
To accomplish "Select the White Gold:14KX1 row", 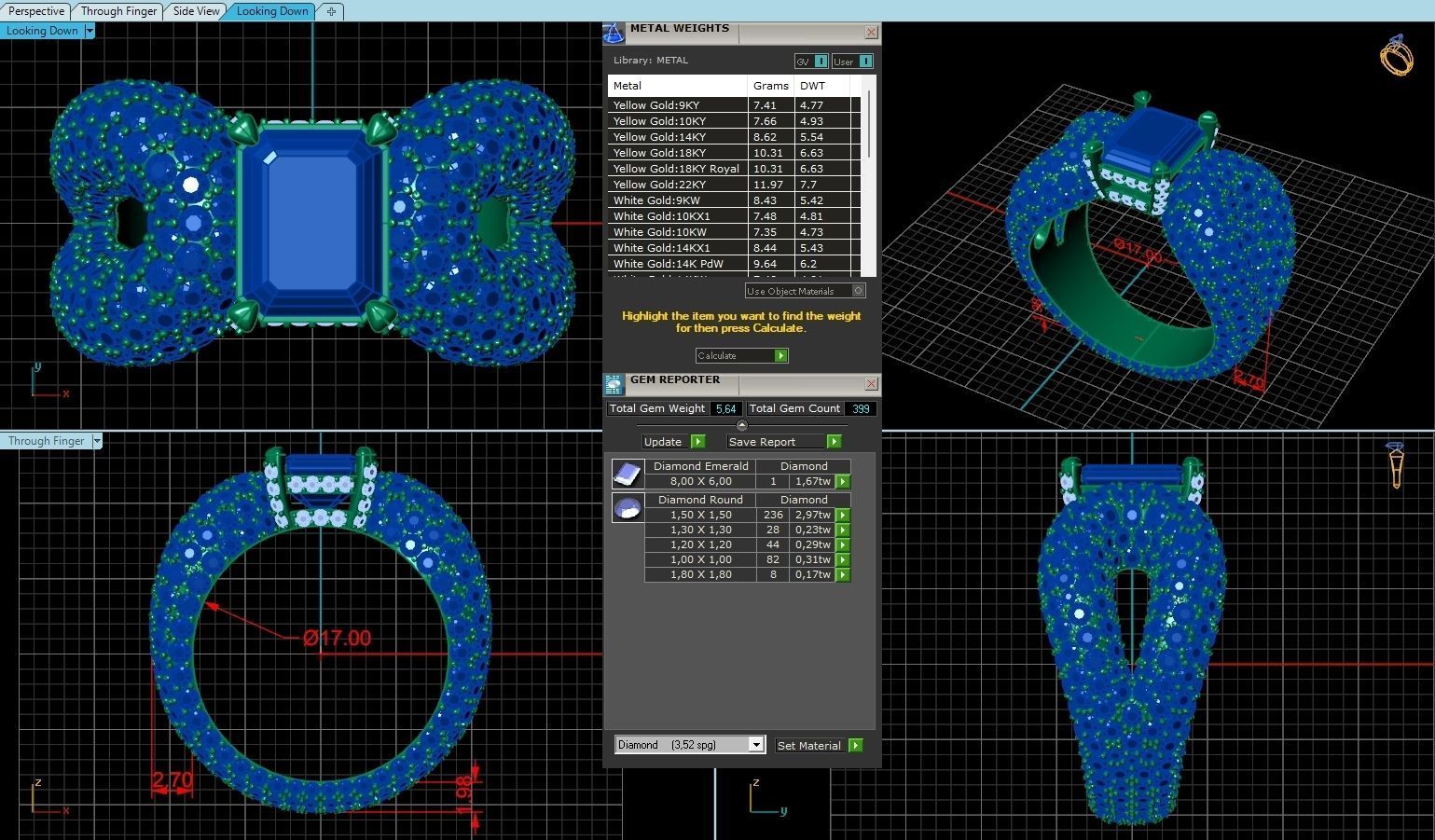I will pyautogui.click(x=733, y=248).
